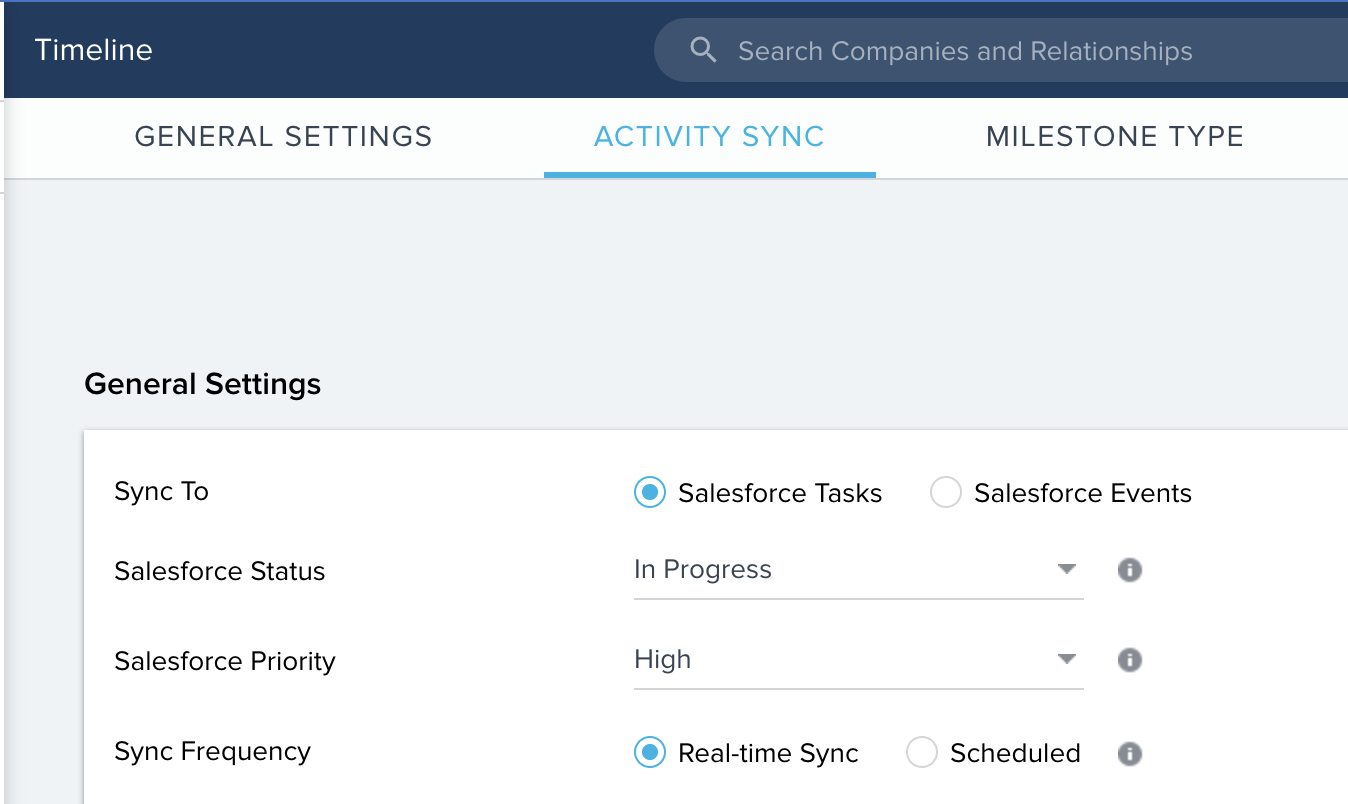Open info icon beside Sync Frequency
Image resolution: width=1348 pixels, height=804 pixels.
[1130, 753]
